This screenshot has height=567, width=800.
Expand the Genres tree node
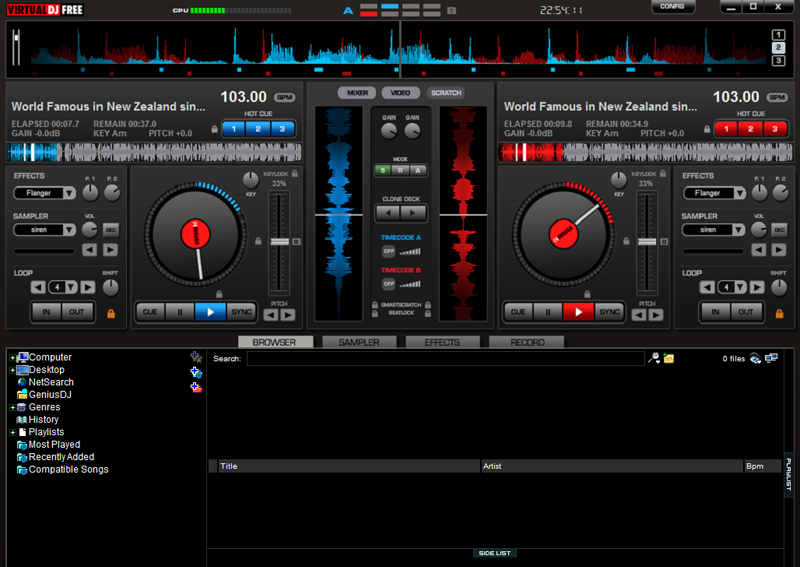12,408
